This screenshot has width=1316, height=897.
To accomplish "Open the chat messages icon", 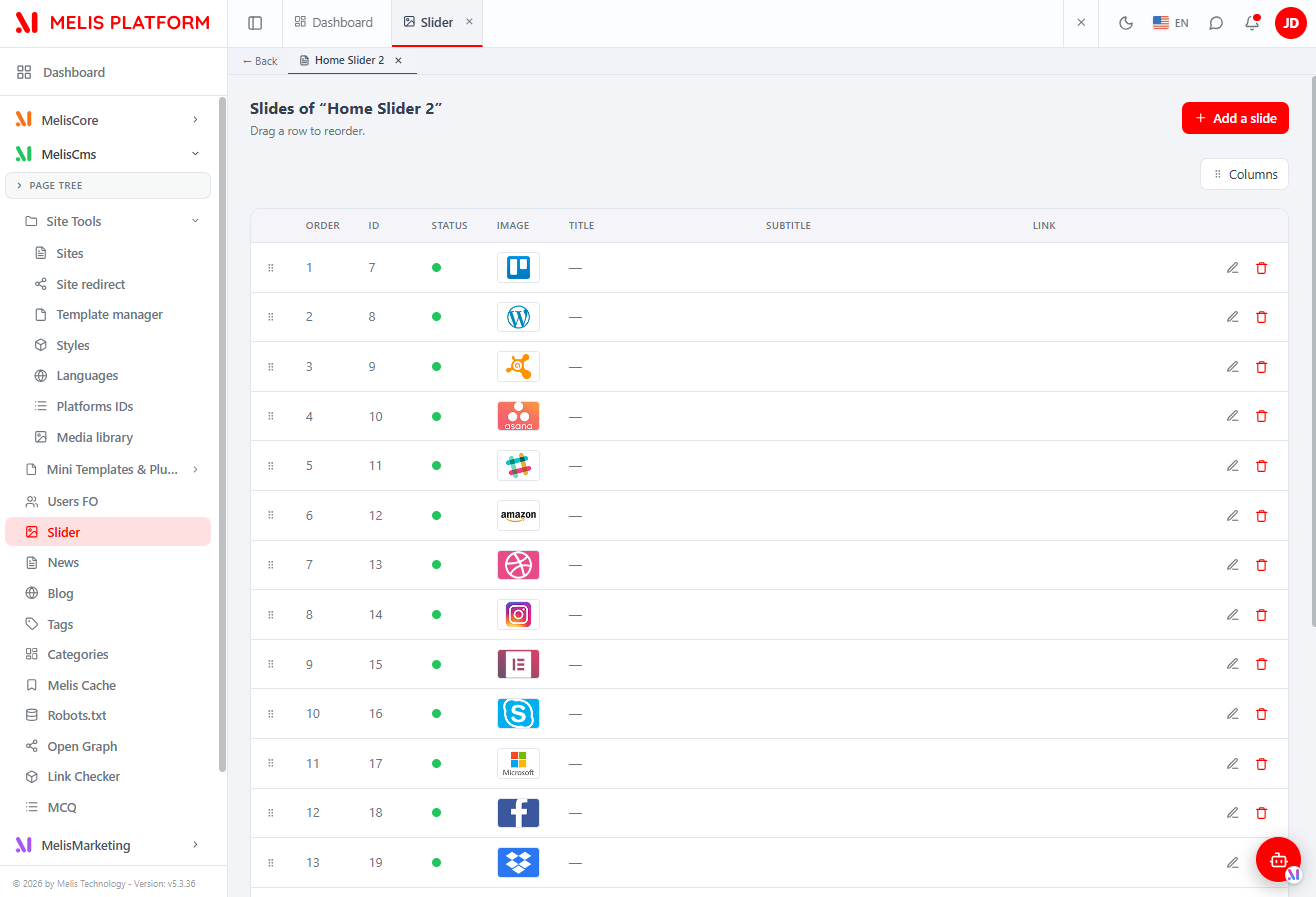I will pos(1216,23).
